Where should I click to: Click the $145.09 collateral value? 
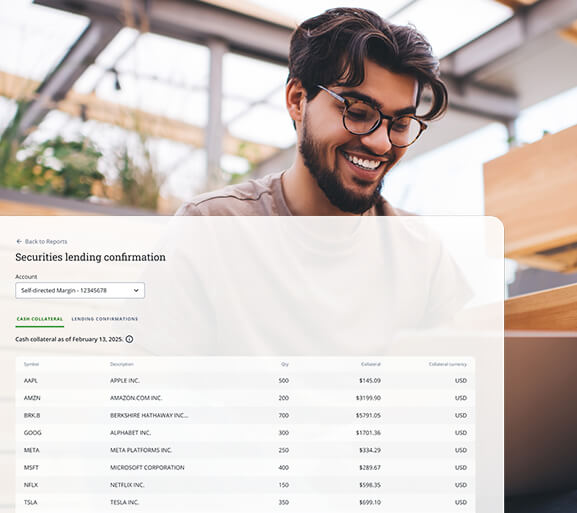(370, 381)
